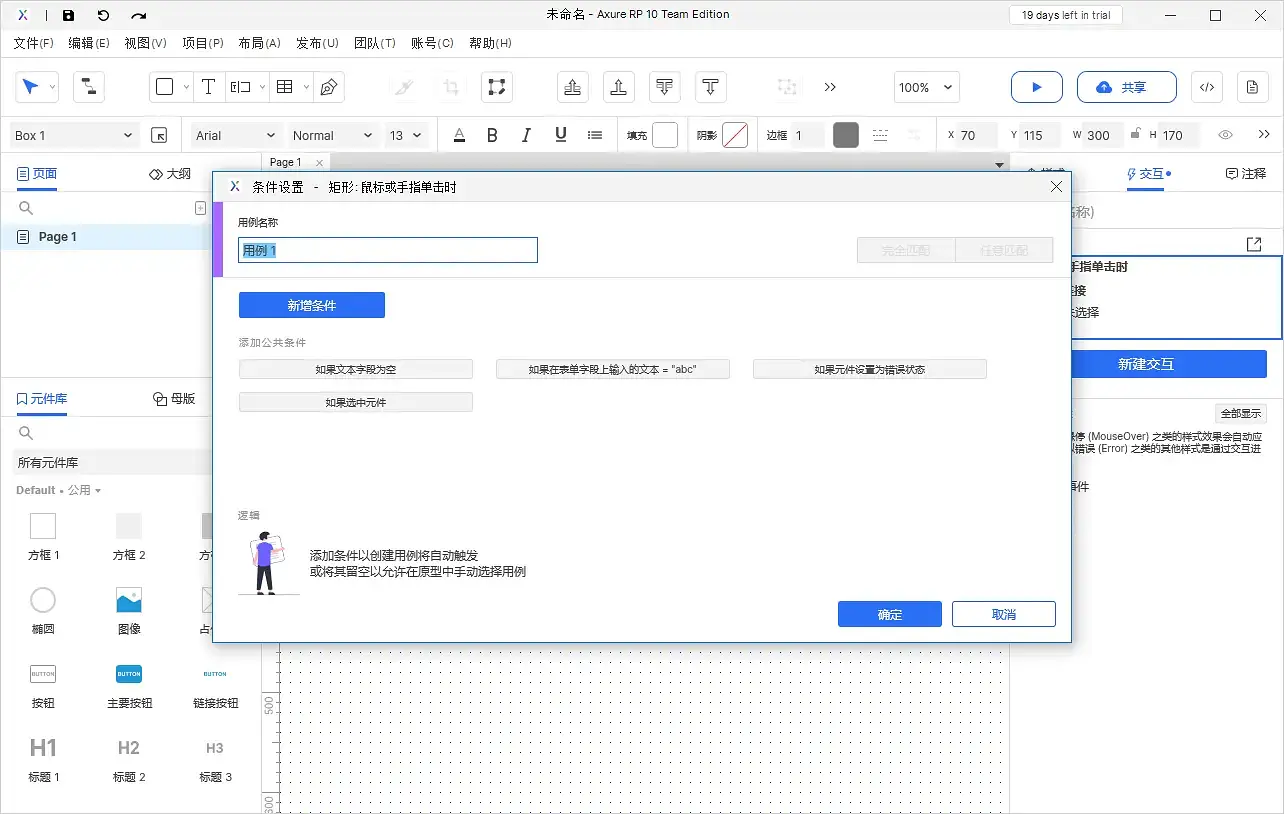Toggle italic formatting
1284x814 pixels.
[x=526, y=134]
